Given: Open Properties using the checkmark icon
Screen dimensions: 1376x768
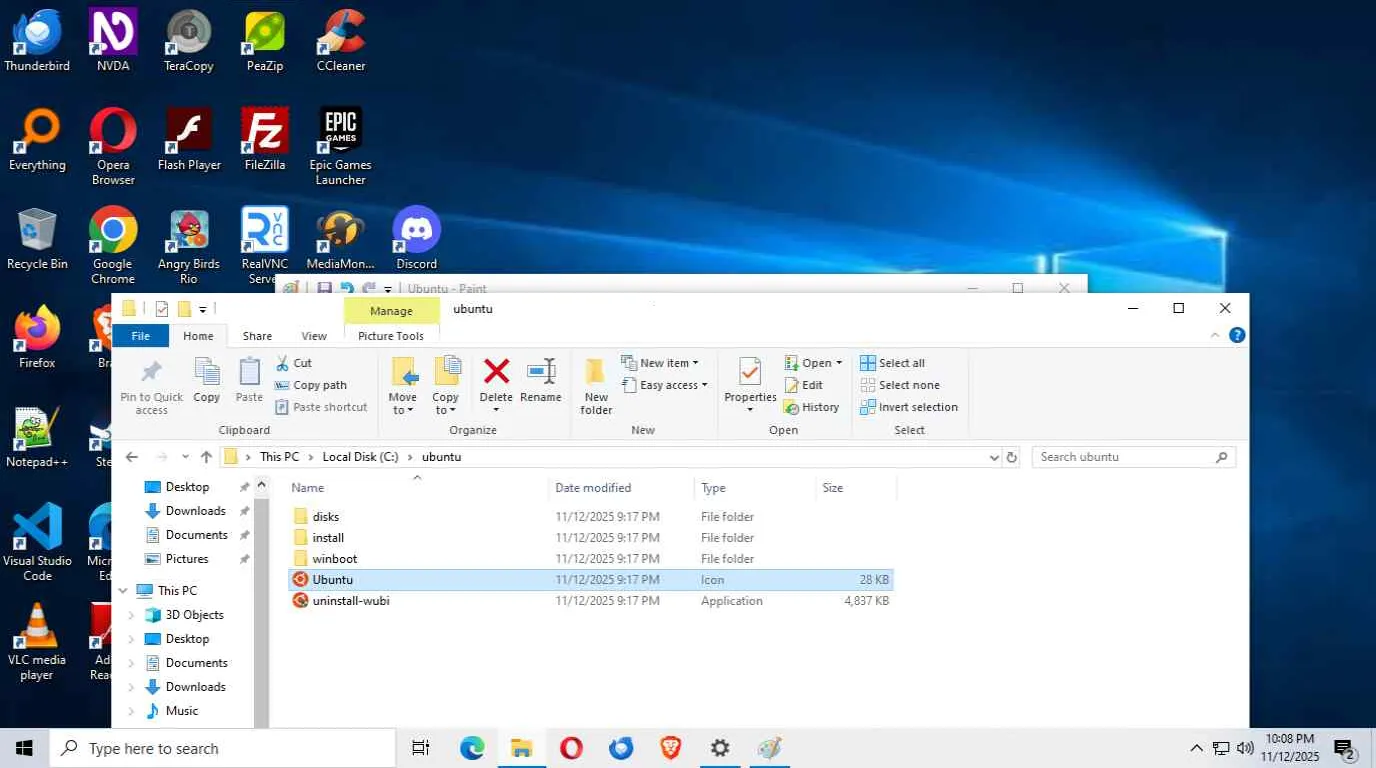Looking at the screenshot, I should pos(750,372).
